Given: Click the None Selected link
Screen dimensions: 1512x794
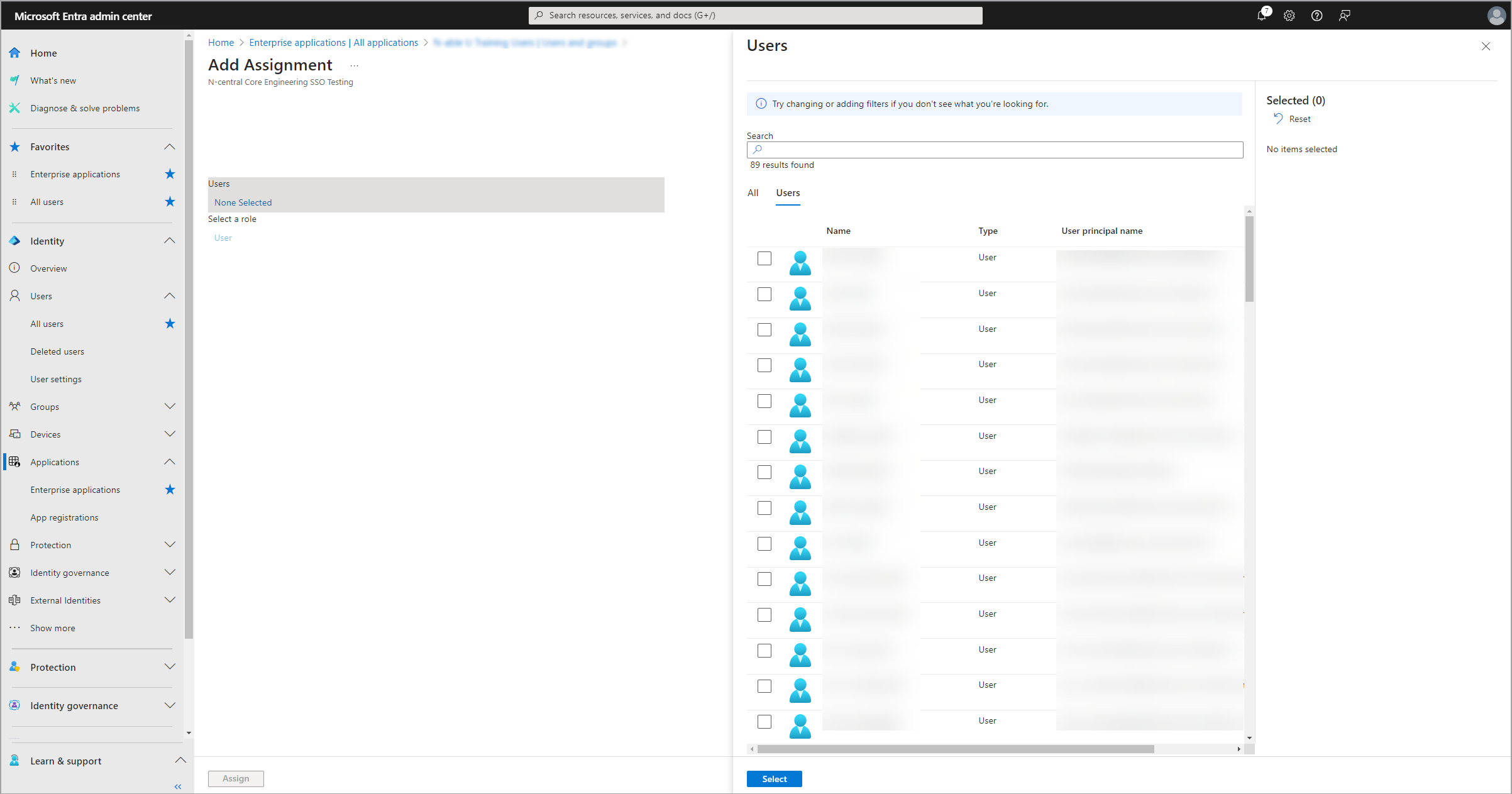Looking at the screenshot, I should pos(243,202).
